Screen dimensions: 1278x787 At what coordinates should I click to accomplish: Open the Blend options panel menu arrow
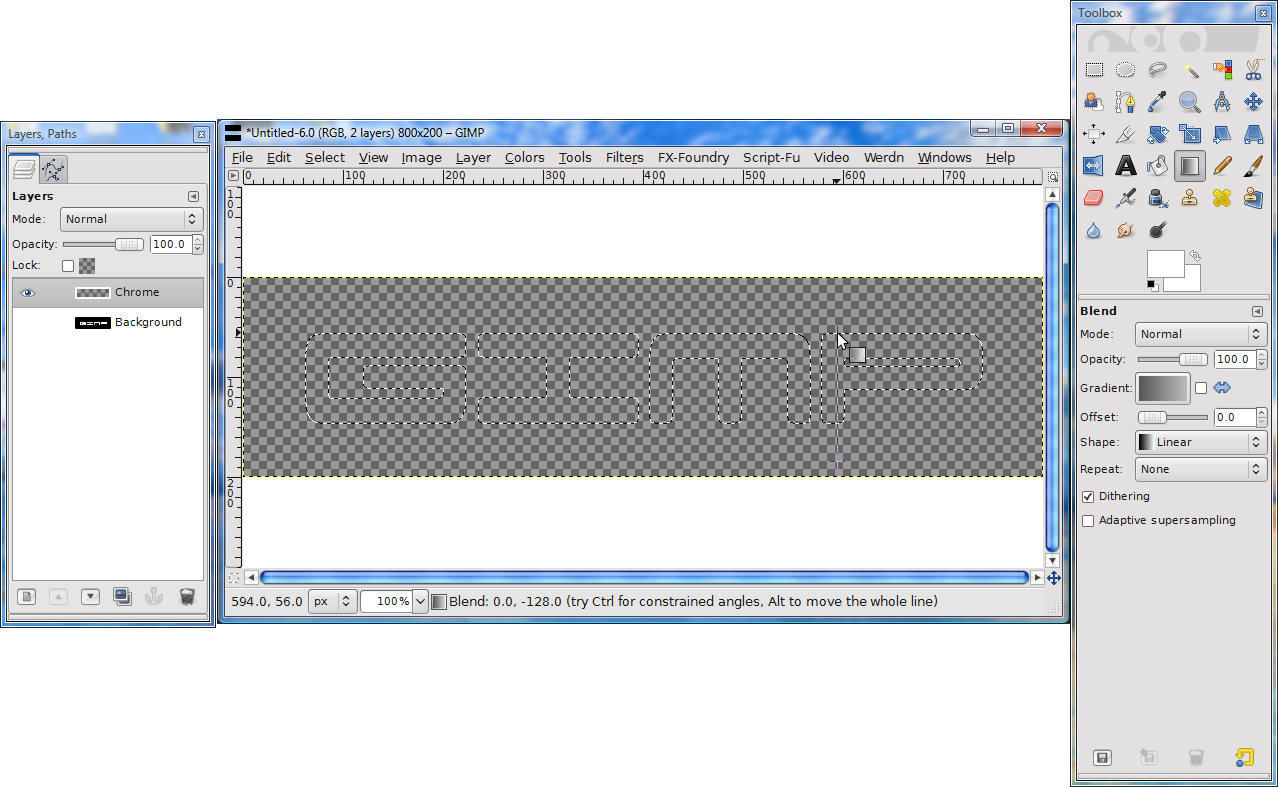click(1258, 311)
